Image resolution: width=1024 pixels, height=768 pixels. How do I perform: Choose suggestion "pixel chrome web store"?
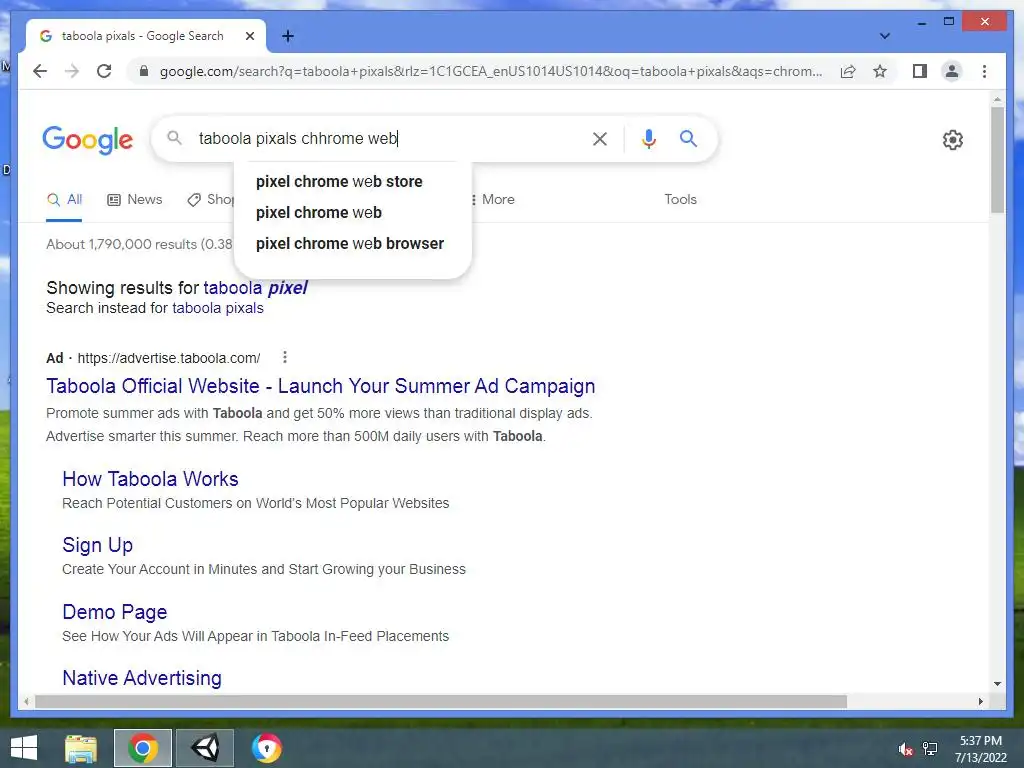pyautogui.click(x=339, y=182)
